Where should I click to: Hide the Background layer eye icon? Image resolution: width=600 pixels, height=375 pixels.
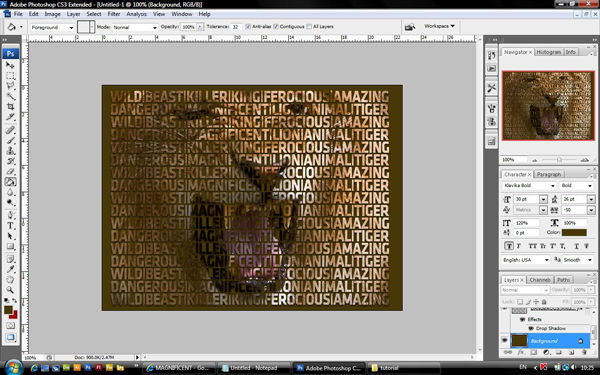pyautogui.click(x=504, y=340)
